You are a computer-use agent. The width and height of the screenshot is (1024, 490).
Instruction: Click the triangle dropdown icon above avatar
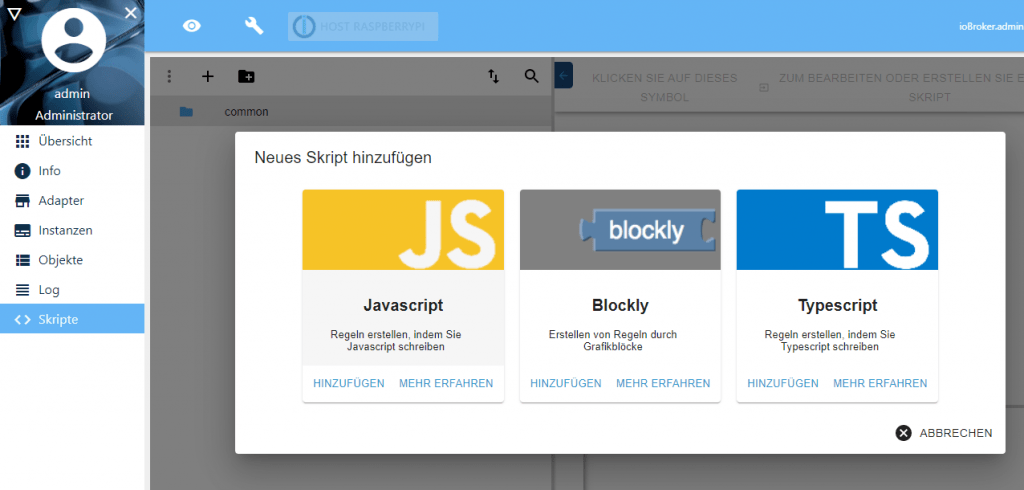tap(14, 13)
